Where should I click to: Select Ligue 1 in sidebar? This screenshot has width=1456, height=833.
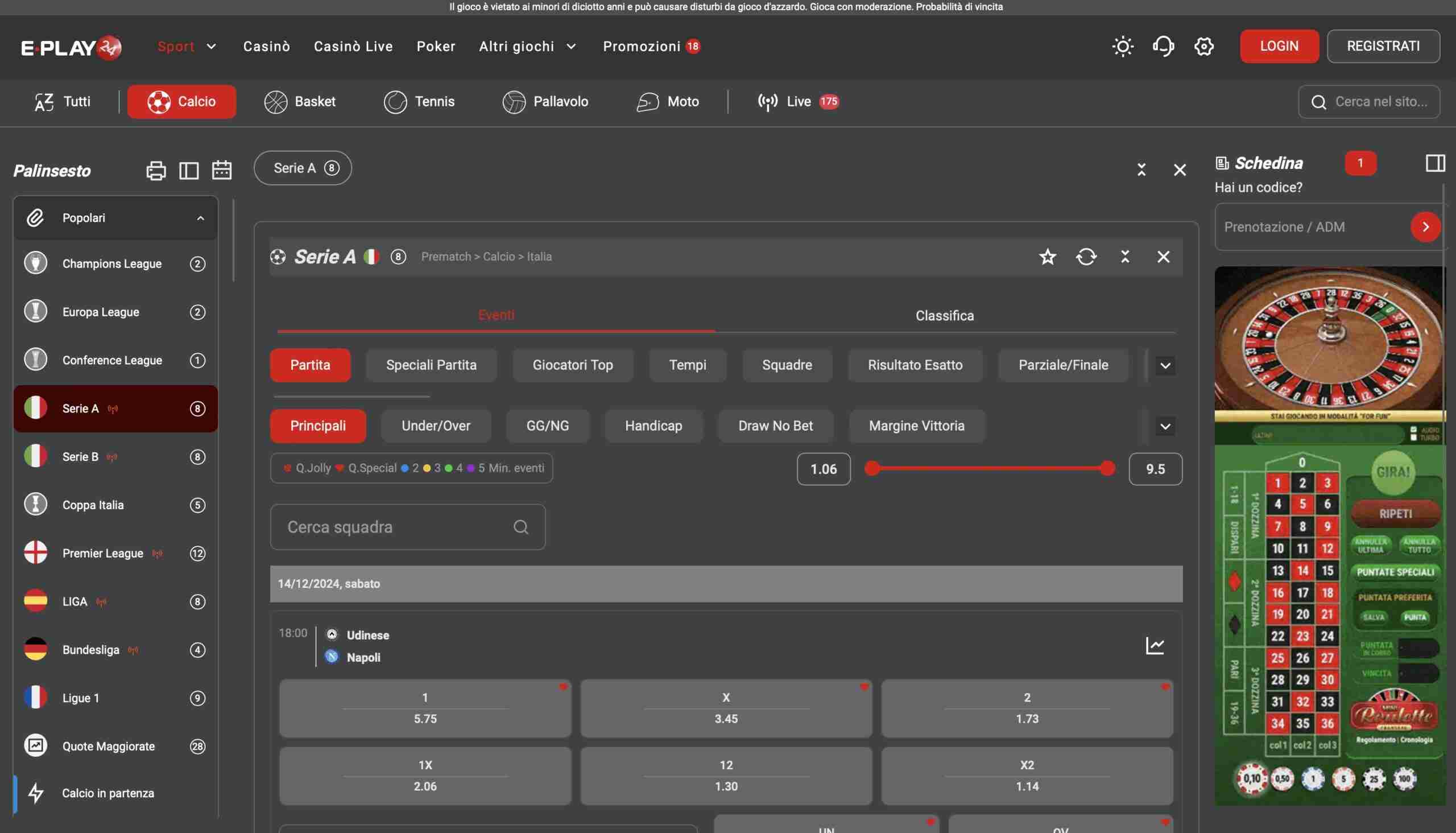pos(115,698)
